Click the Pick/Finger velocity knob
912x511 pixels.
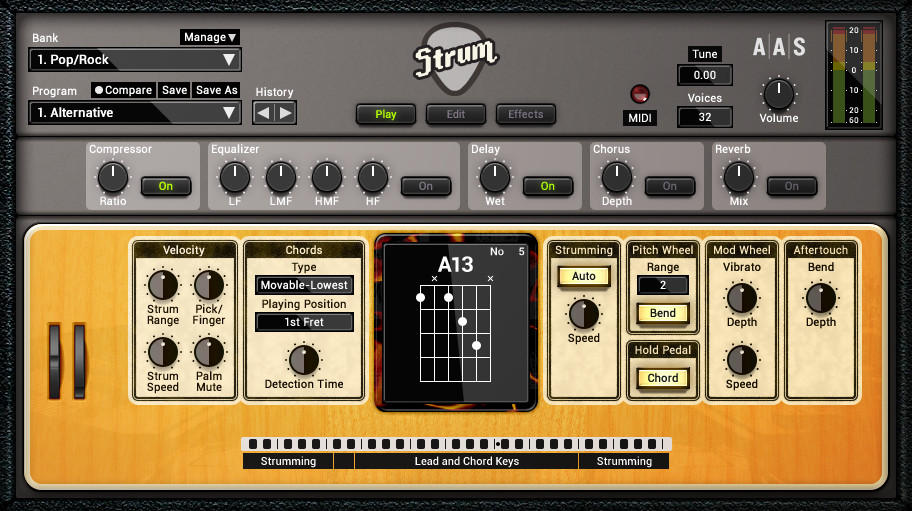tap(209, 285)
